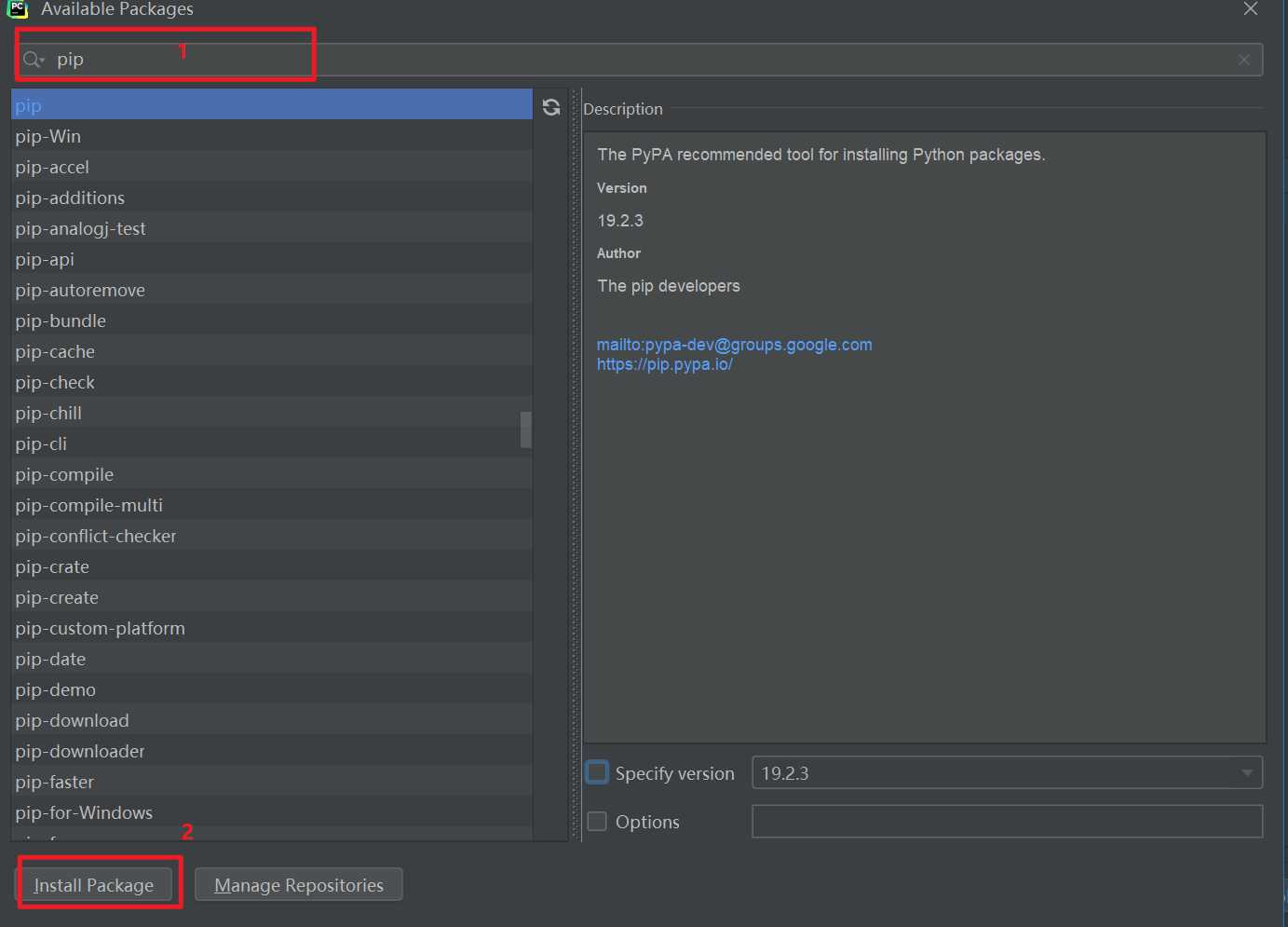This screenshot has width=1288, height=927.
Task: Select the pip-download package
Action: (x=271, y=720)
